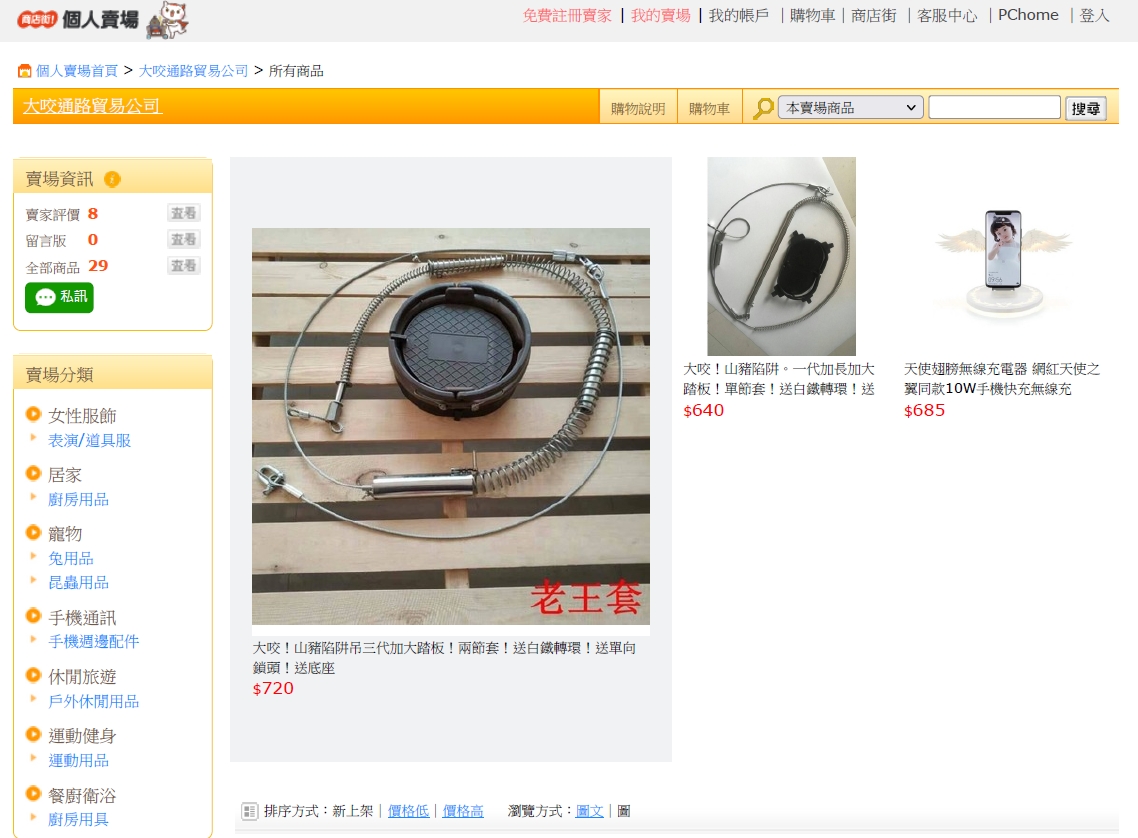1138x838 pixels.
Task: Click the 個人賣場 logo icon
Action: 78,20
